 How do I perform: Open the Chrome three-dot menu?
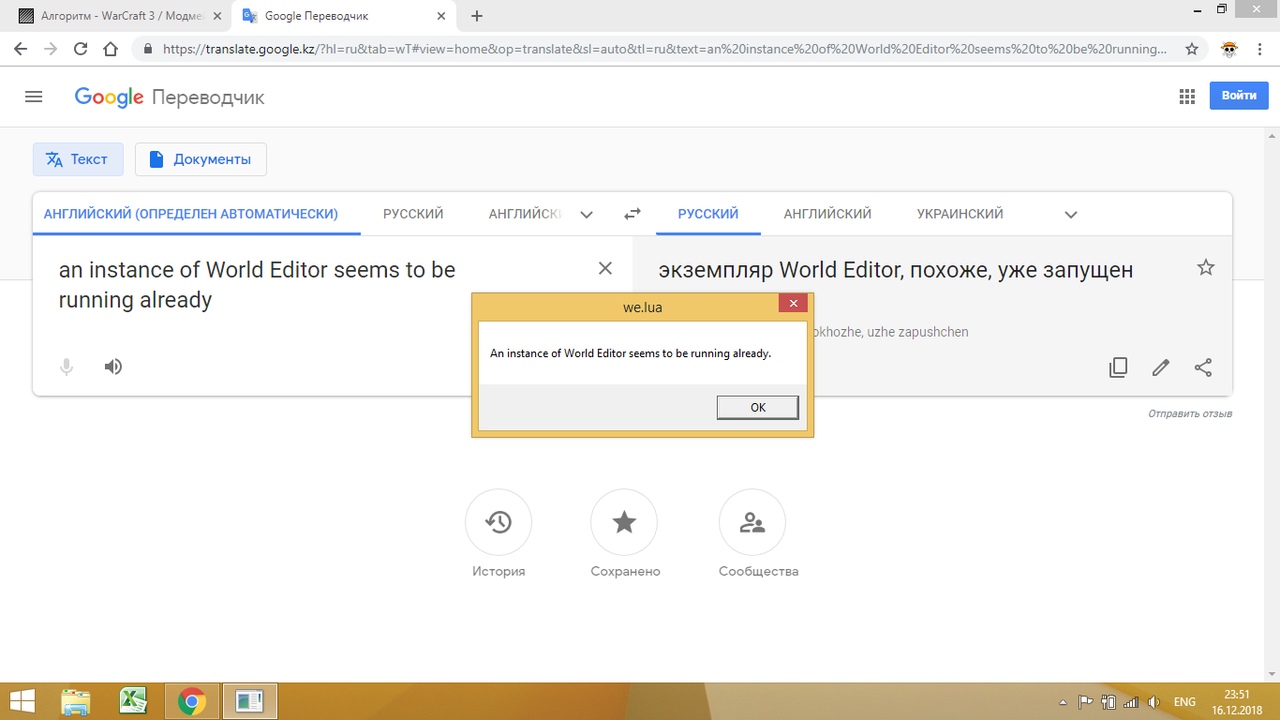1260,48
